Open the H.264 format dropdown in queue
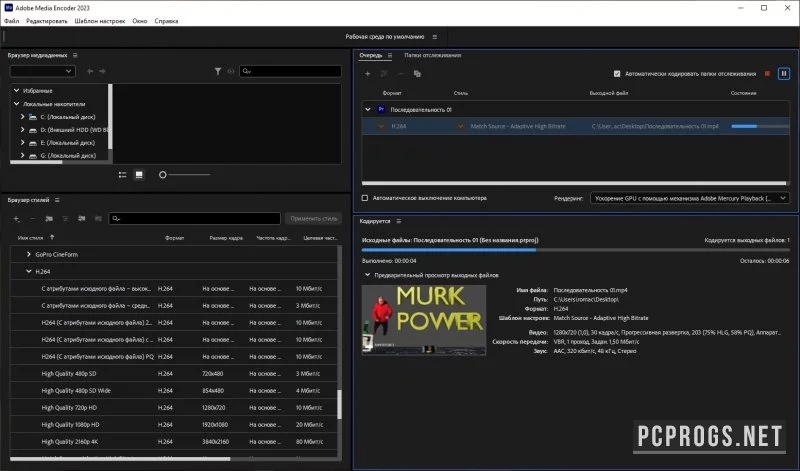Screen dimensions: 800x471 pos(381,126)
